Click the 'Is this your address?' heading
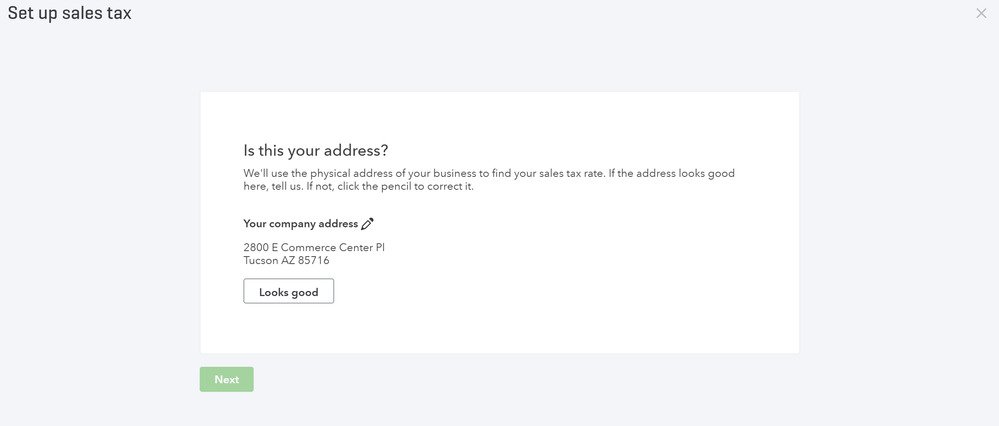 coord(316,151)
